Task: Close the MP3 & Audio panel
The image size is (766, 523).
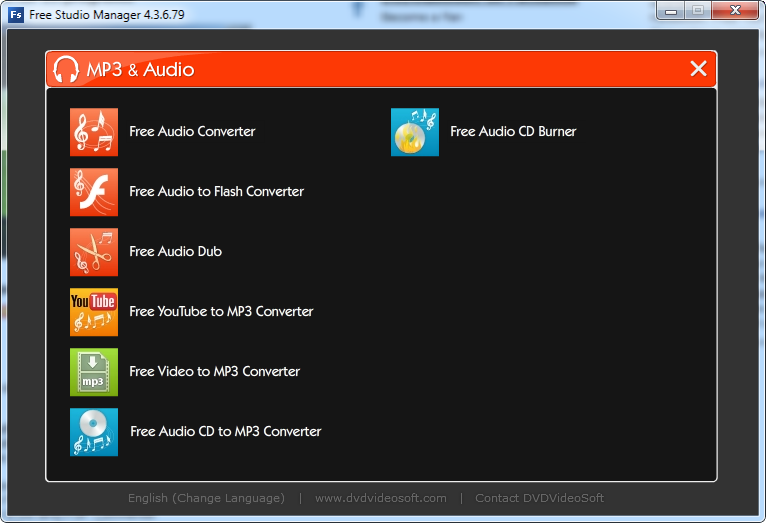Action: (x=699, y=69)
